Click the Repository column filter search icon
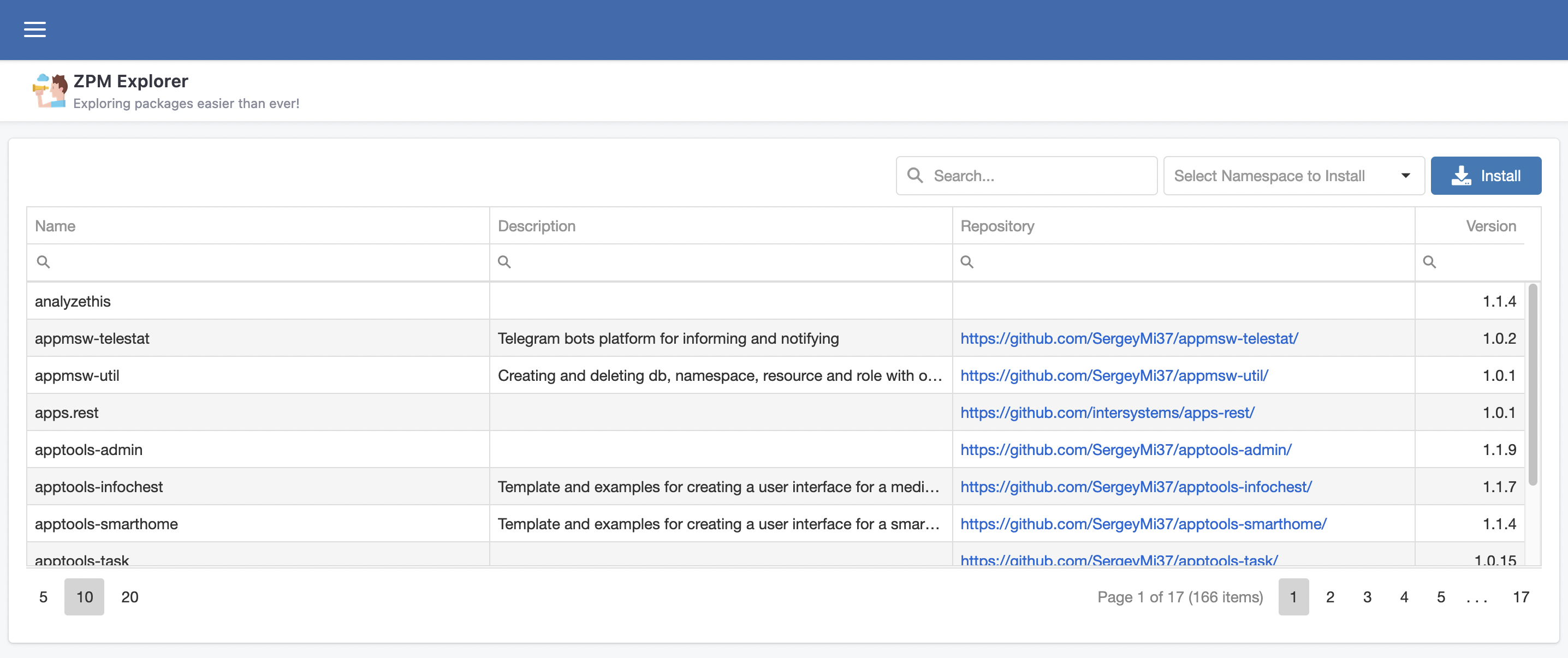The height and width of the screenshot is (658, 1568). [x=966, y=262]
